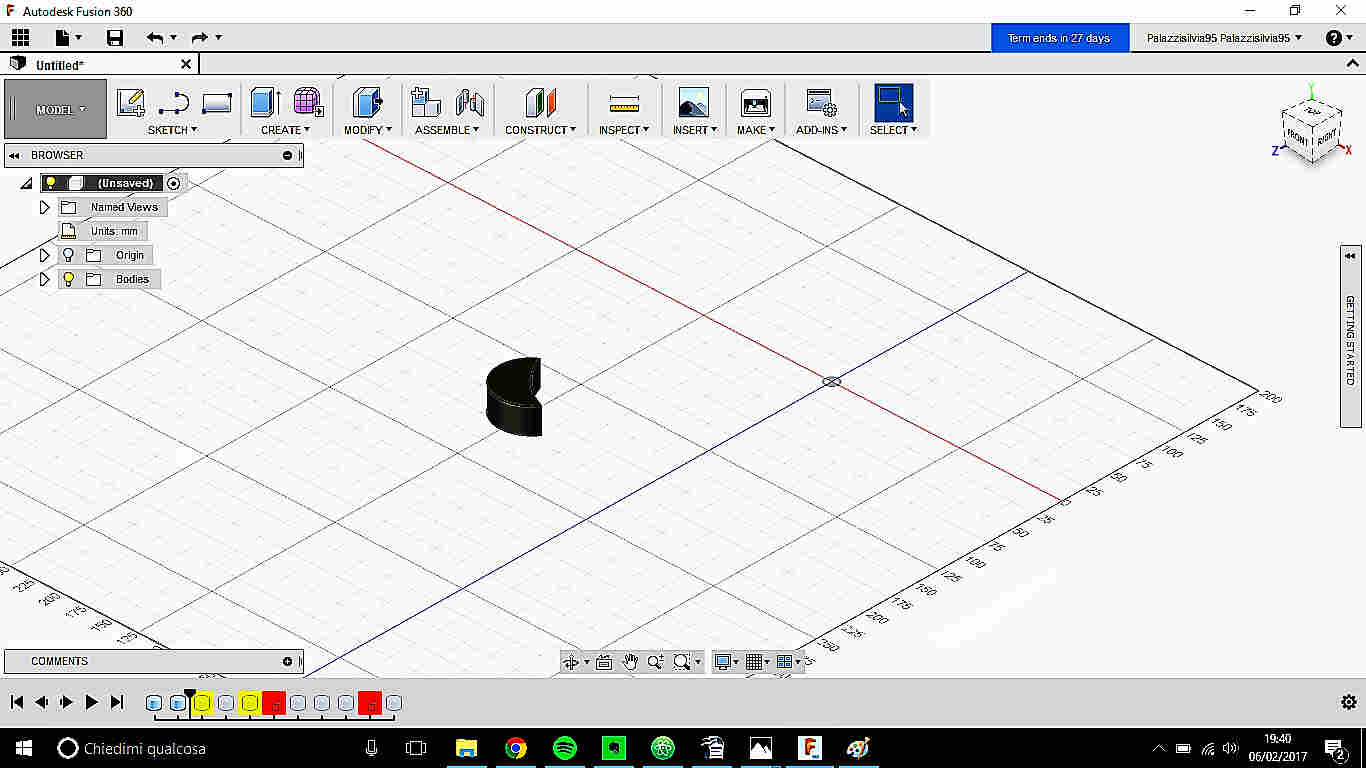
Task: Open the orbit options dropdown arrow
Action: coord(587,662)
